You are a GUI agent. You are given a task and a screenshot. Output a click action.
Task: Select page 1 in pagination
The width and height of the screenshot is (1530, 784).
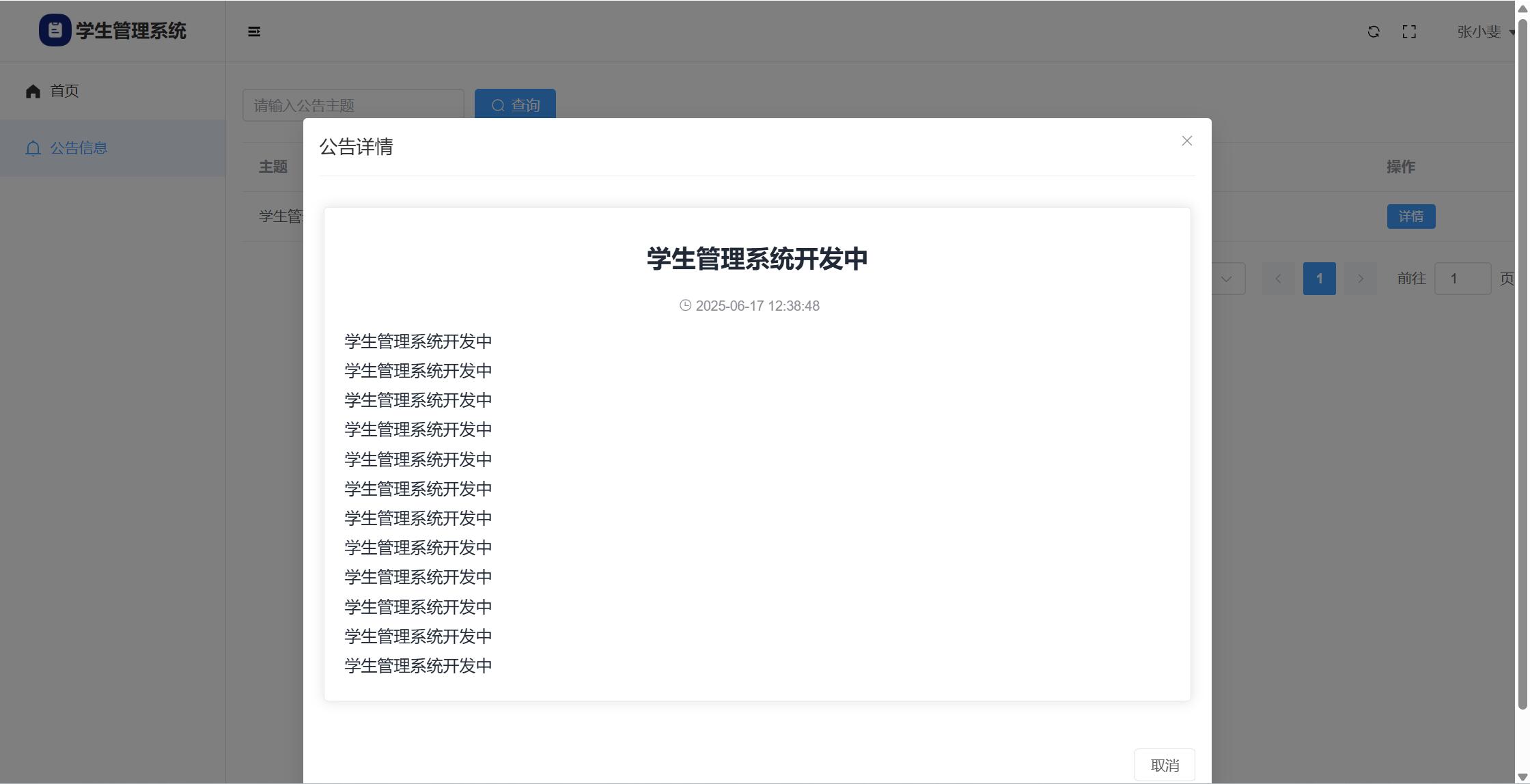[1319, 279]
